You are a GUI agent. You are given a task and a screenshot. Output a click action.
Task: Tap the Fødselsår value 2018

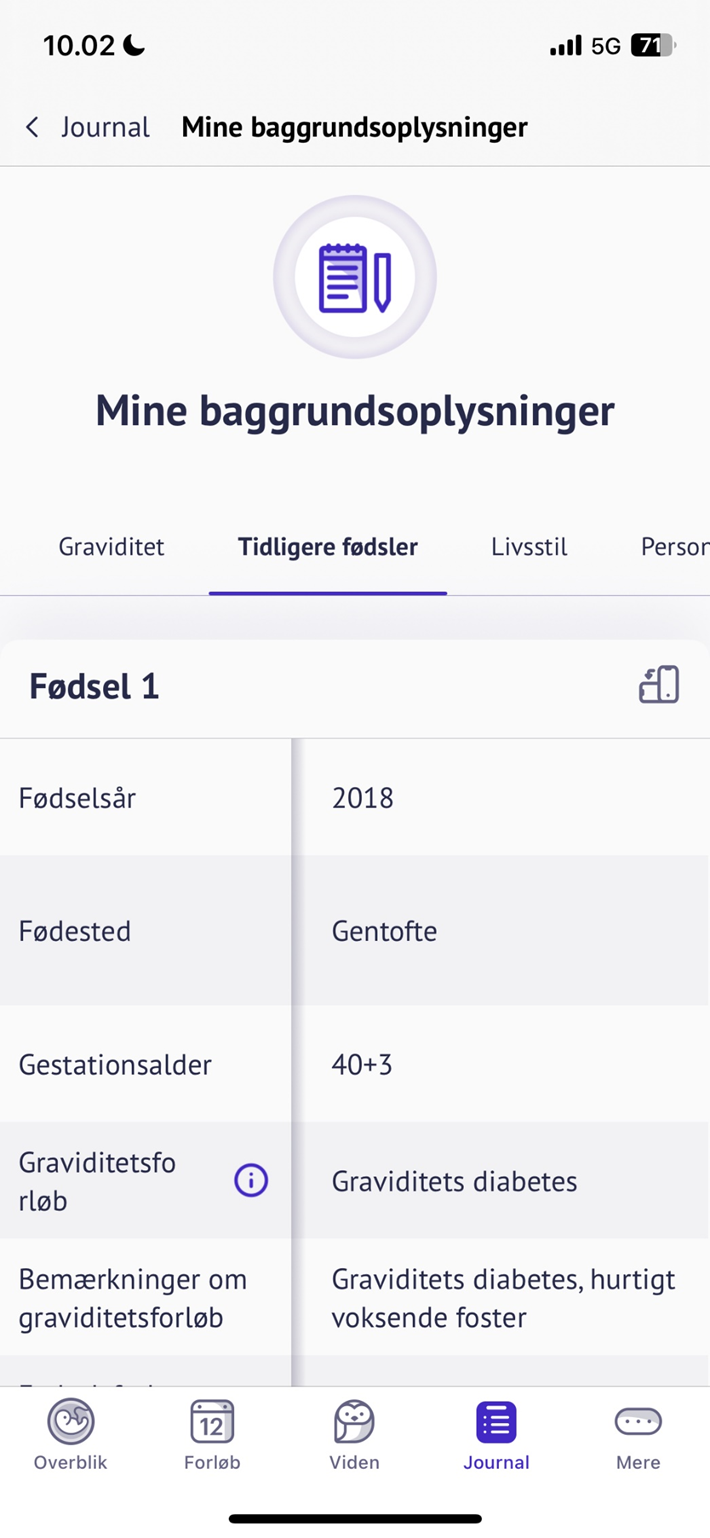pyautogui.click(x=363, y=798)
